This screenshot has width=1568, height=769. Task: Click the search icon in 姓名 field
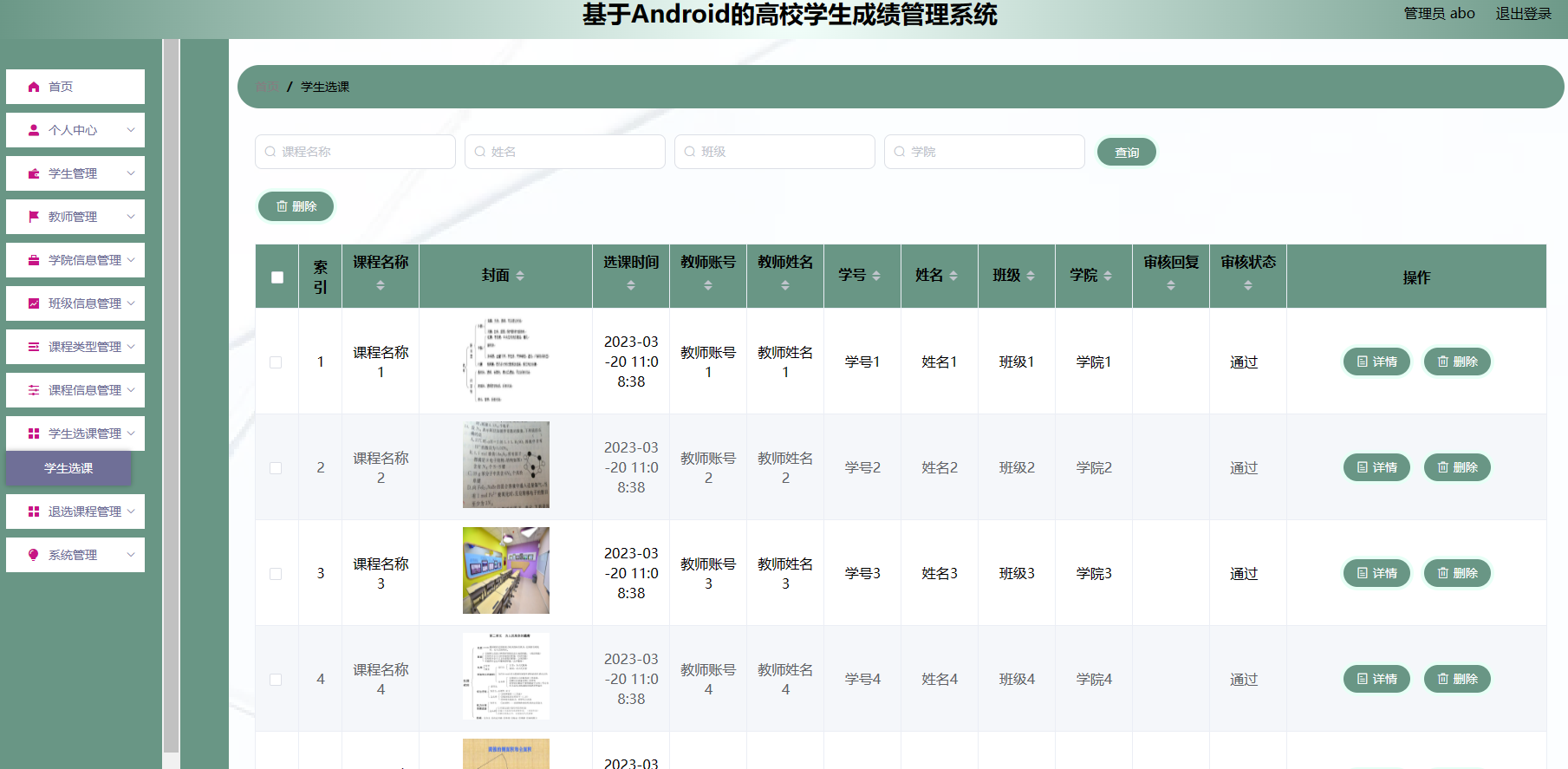click(x=480, y=152)
